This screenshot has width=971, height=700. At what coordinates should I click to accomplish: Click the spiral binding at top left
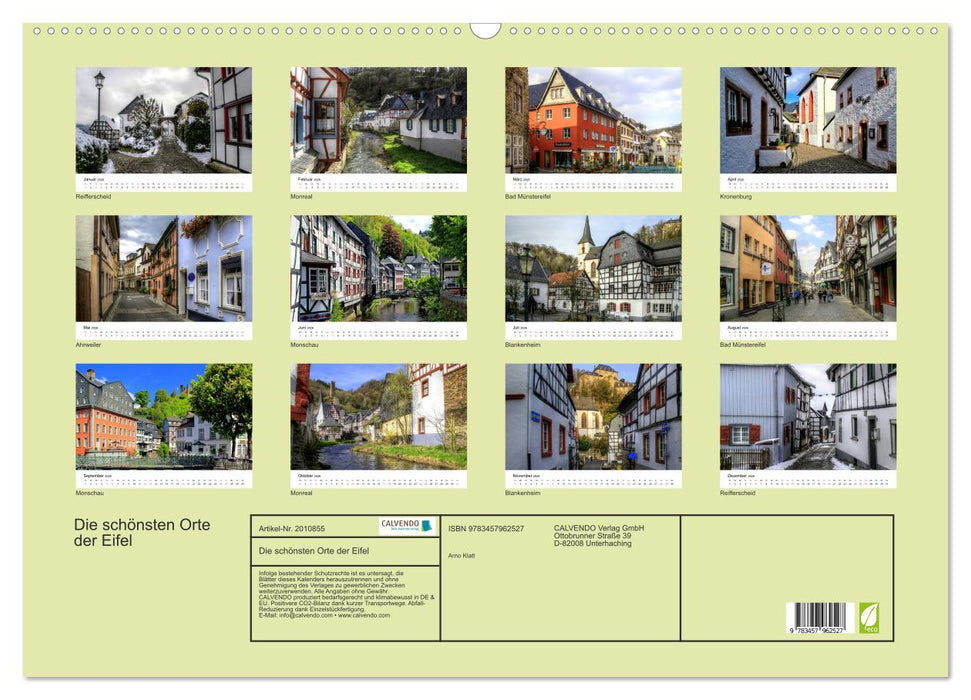pyautogui.click(x=60, y=32)
